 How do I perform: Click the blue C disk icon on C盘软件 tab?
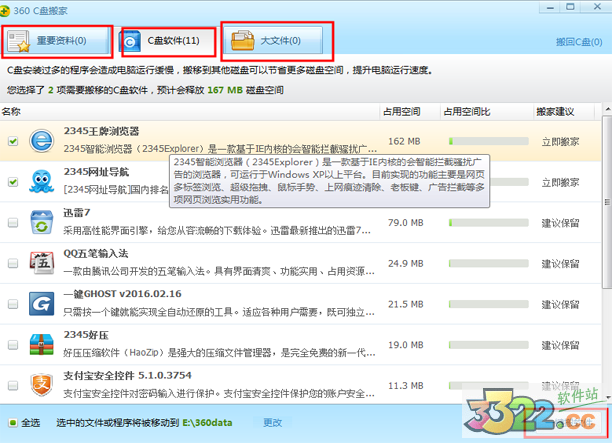(130, 41)
